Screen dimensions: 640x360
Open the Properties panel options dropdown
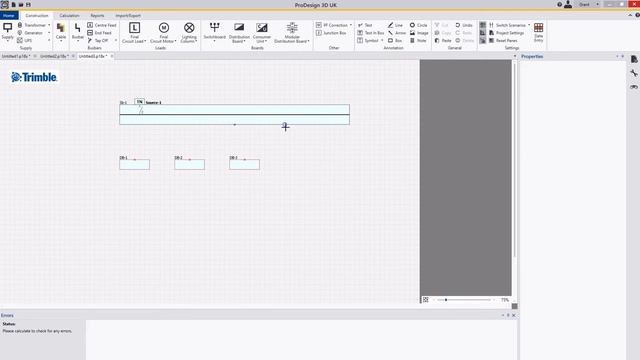point(617,56)
